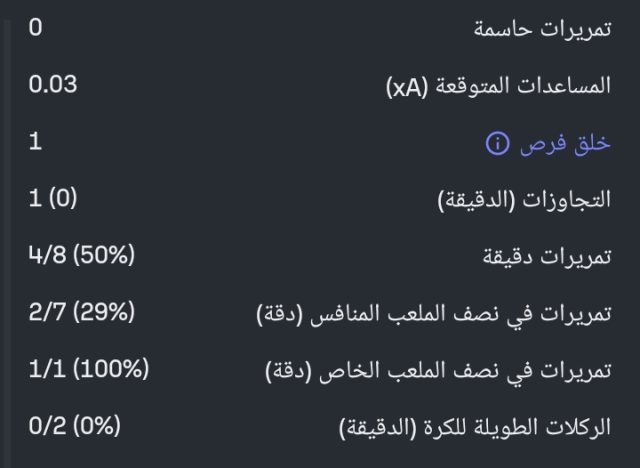640x468 pixels.
Task: Click the info icon beside خلق فرص
Action: [496, 144]
